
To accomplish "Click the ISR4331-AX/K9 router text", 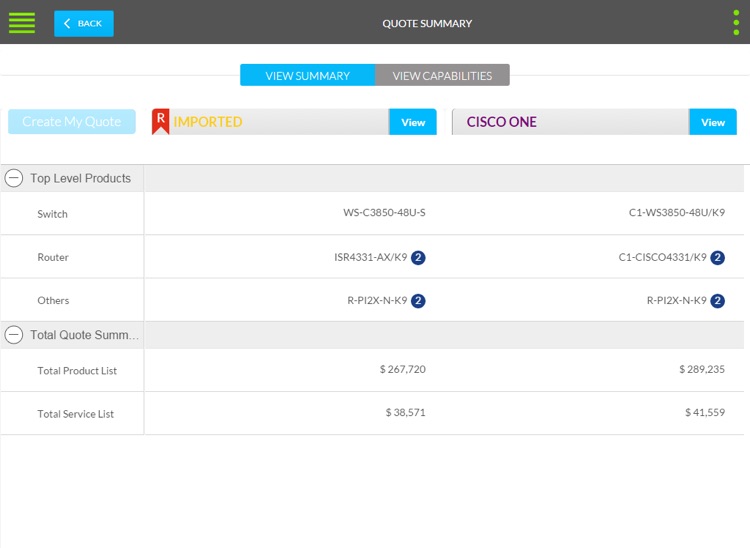I will (371, 257).
